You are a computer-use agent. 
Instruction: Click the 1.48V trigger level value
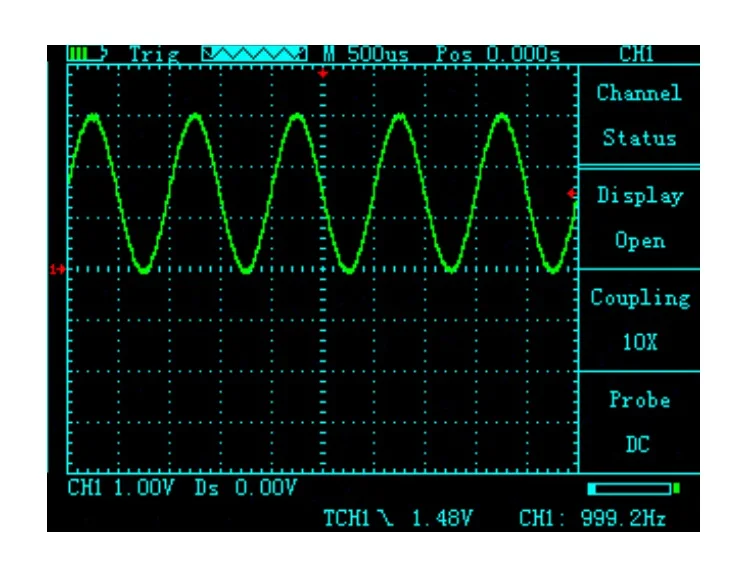click(442, 518)
